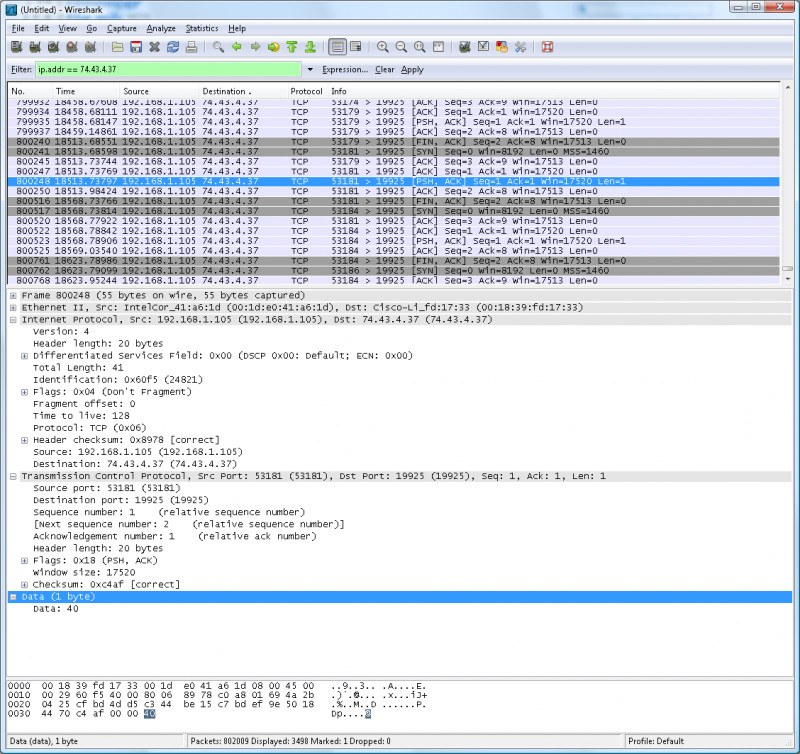
Task: Sort by the Destination column header
Action: pyautogui.click(x=243, y=91)
